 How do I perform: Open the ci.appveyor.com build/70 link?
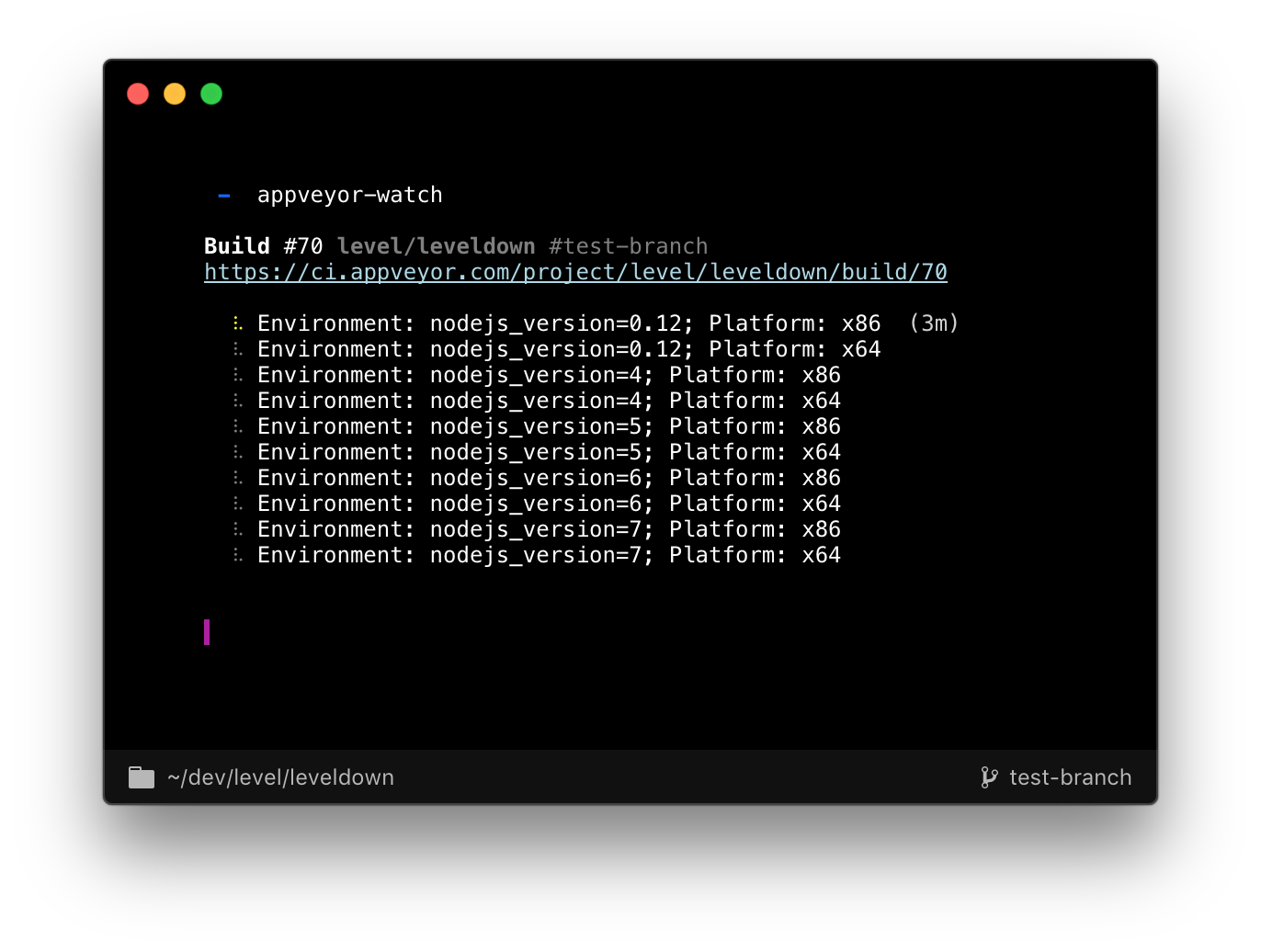[x=575, y=272]
